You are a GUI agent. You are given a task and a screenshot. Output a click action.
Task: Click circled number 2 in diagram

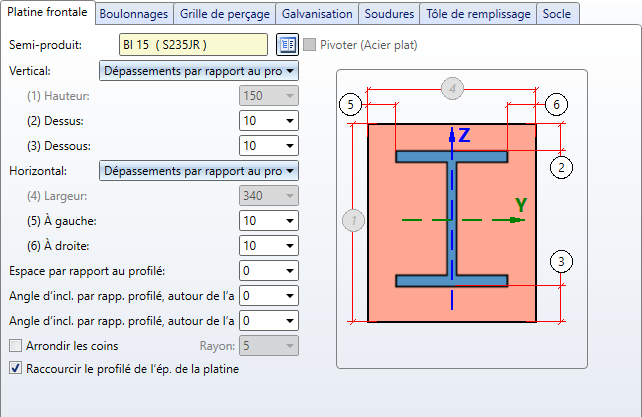(x=562, y=166)
